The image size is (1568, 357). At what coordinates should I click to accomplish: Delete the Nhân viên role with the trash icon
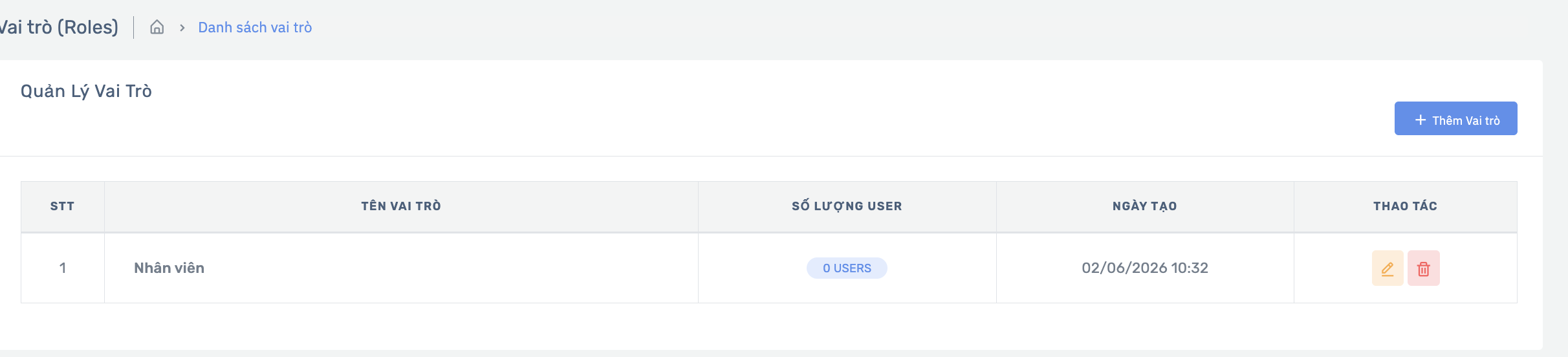tap(1424, 268)
